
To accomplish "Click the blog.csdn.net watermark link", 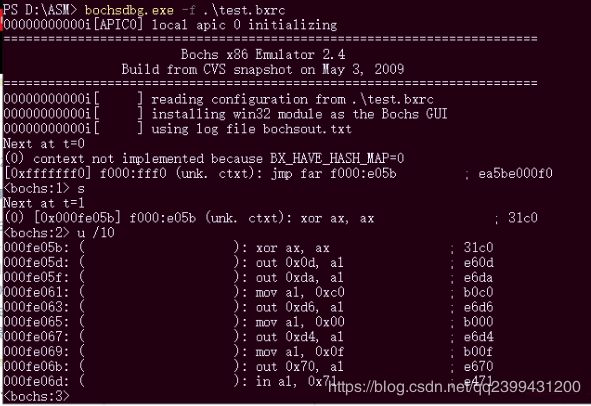I will click(454, 387).
